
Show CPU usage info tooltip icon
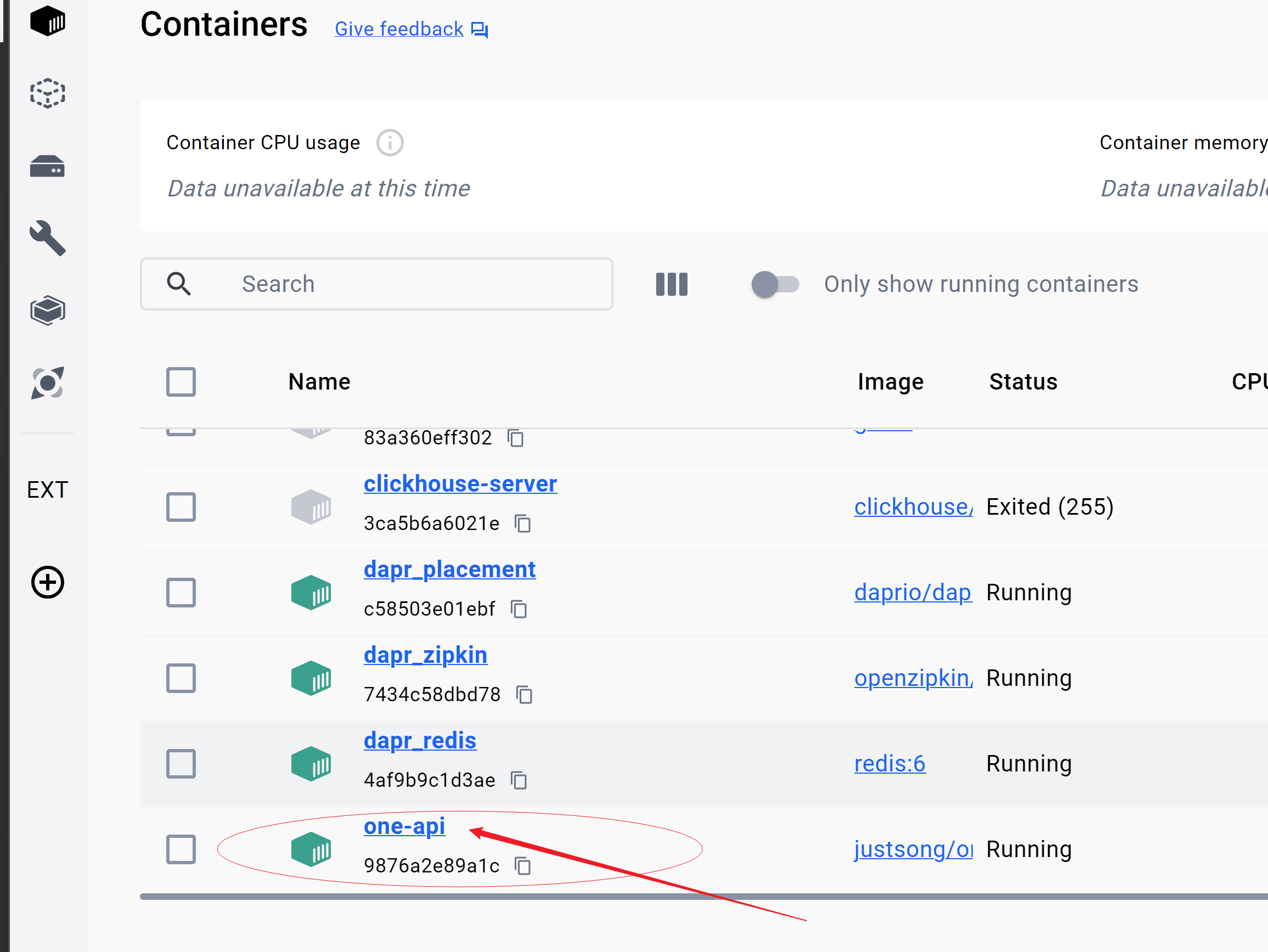pyautogui.click(x=390, y=143)
